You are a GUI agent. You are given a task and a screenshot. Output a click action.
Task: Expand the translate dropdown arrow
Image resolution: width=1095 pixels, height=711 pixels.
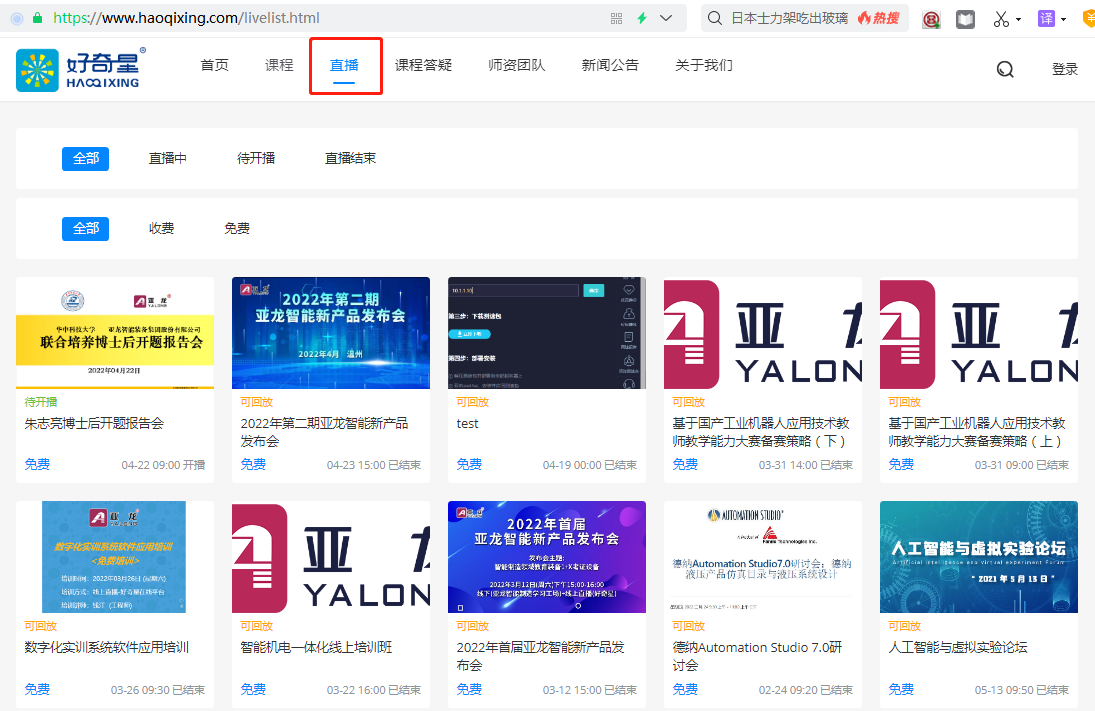(1063, 20)
